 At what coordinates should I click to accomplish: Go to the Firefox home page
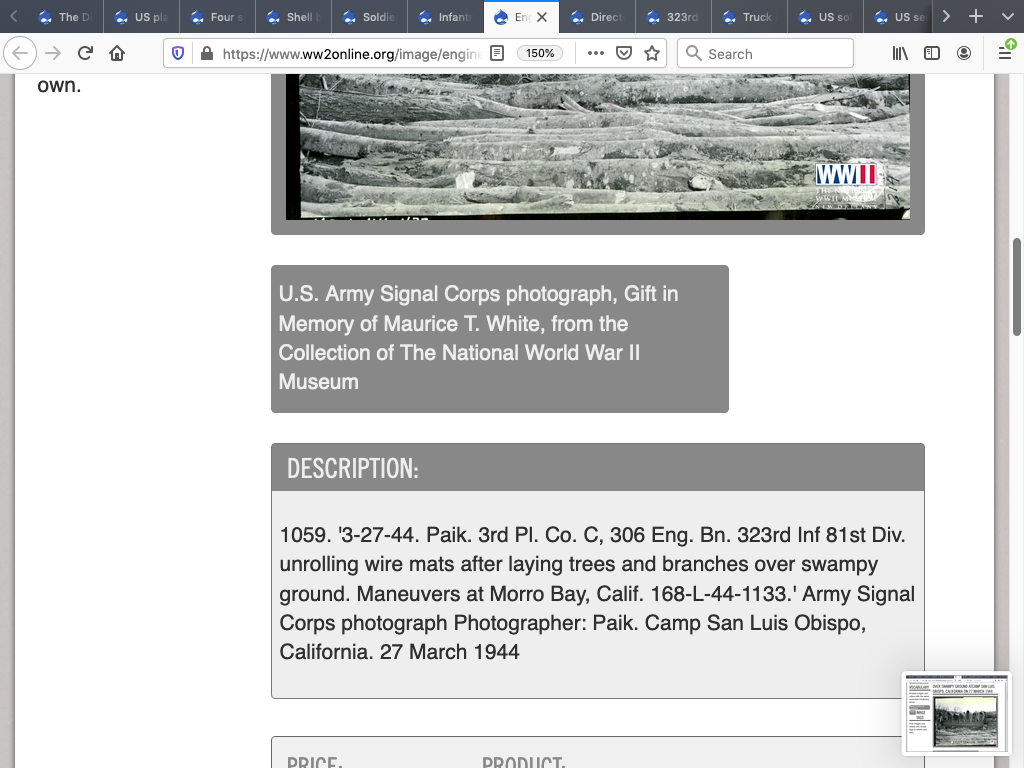coord(117,54)
